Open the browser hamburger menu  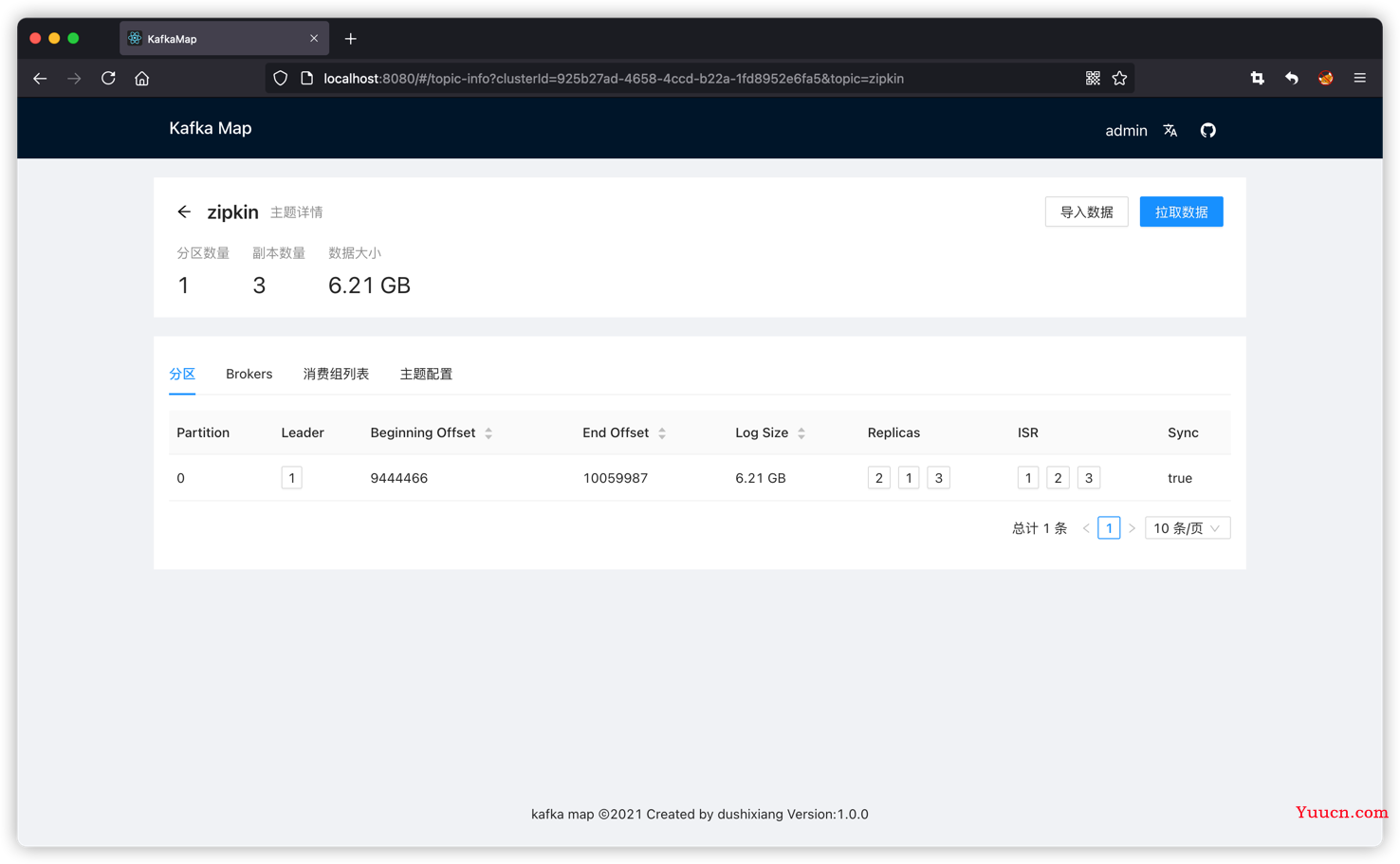click(x=1360, y=79)
